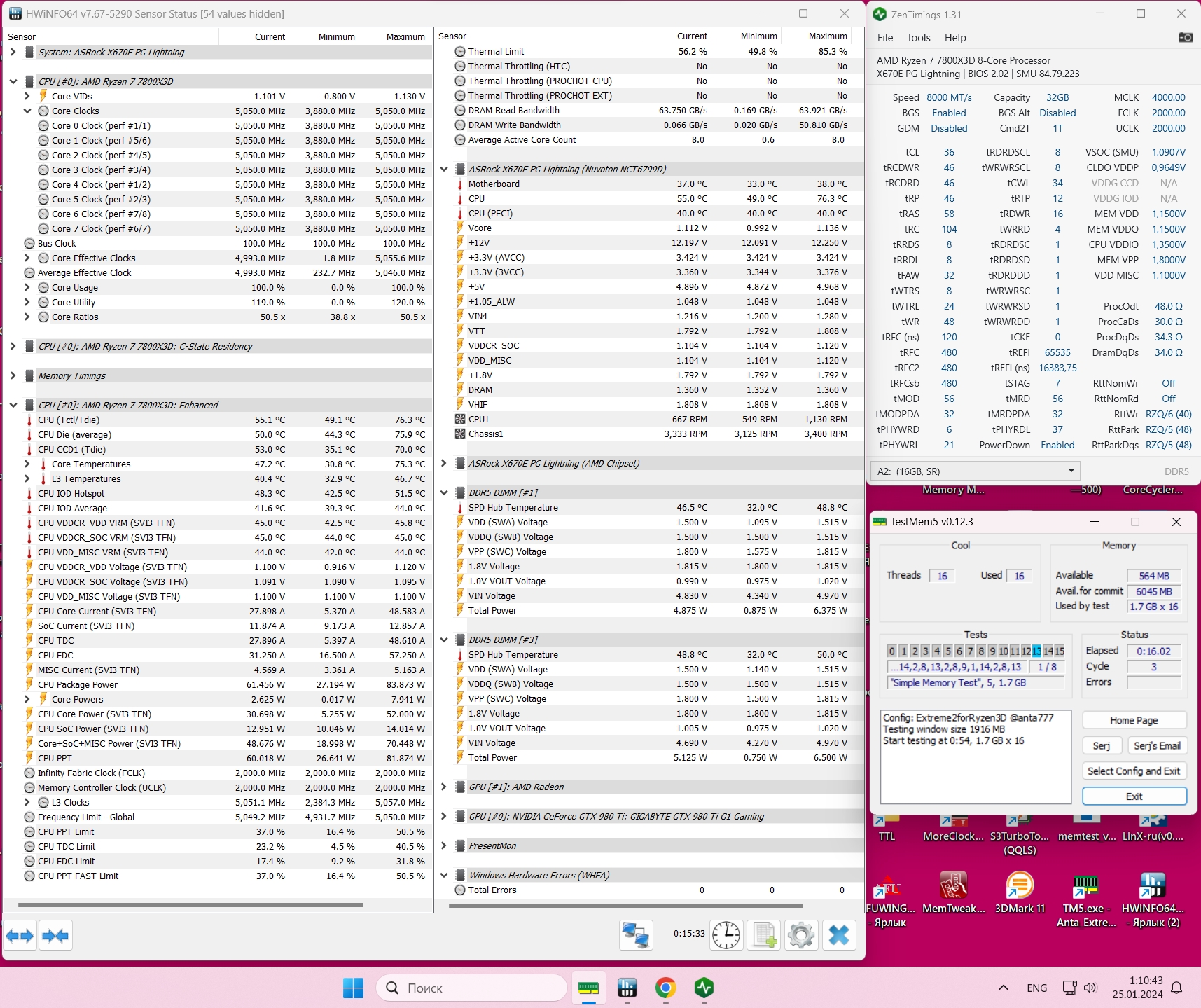Expand the Memory Timings group

13,375
